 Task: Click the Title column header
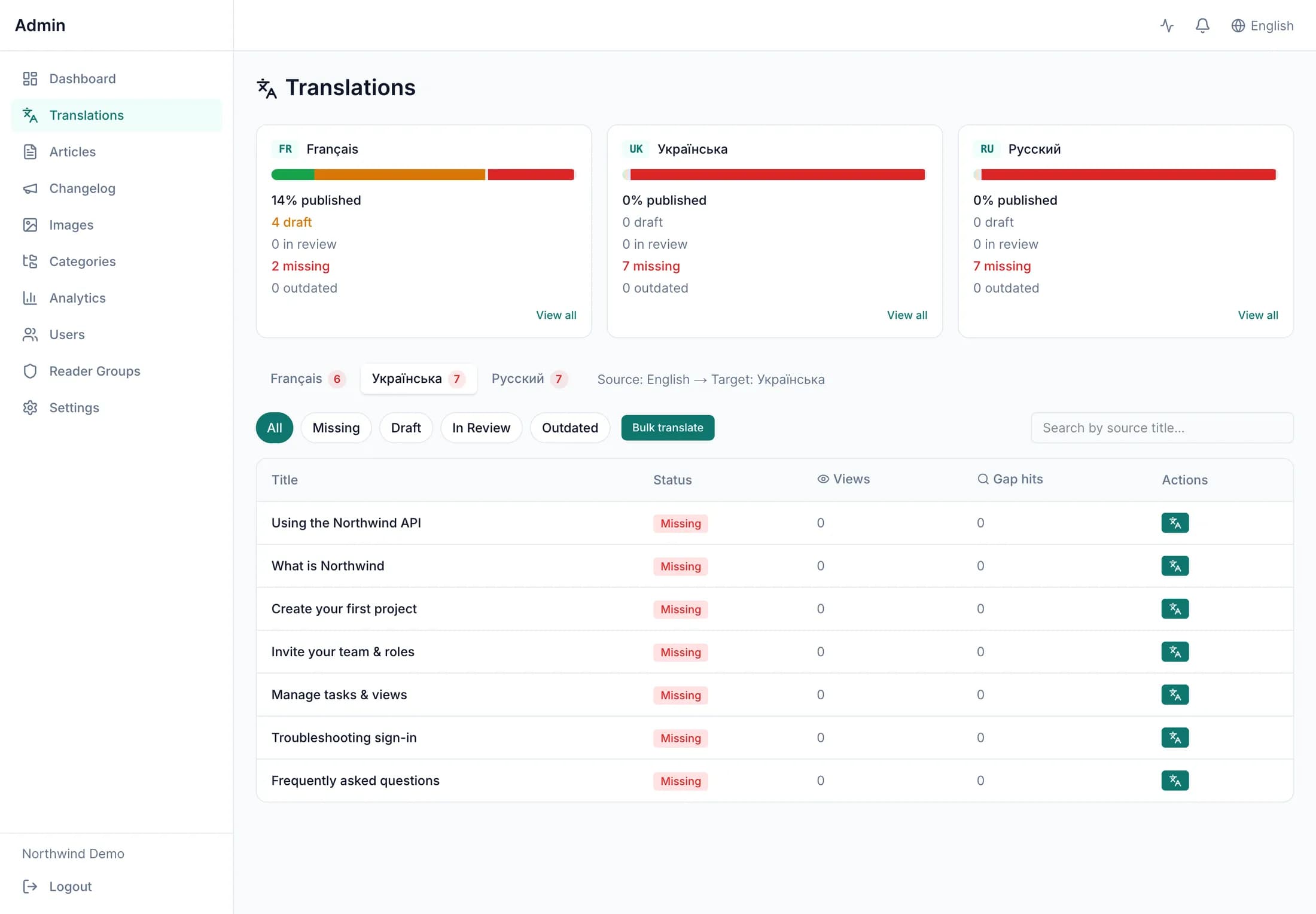(x=285, y=480)
